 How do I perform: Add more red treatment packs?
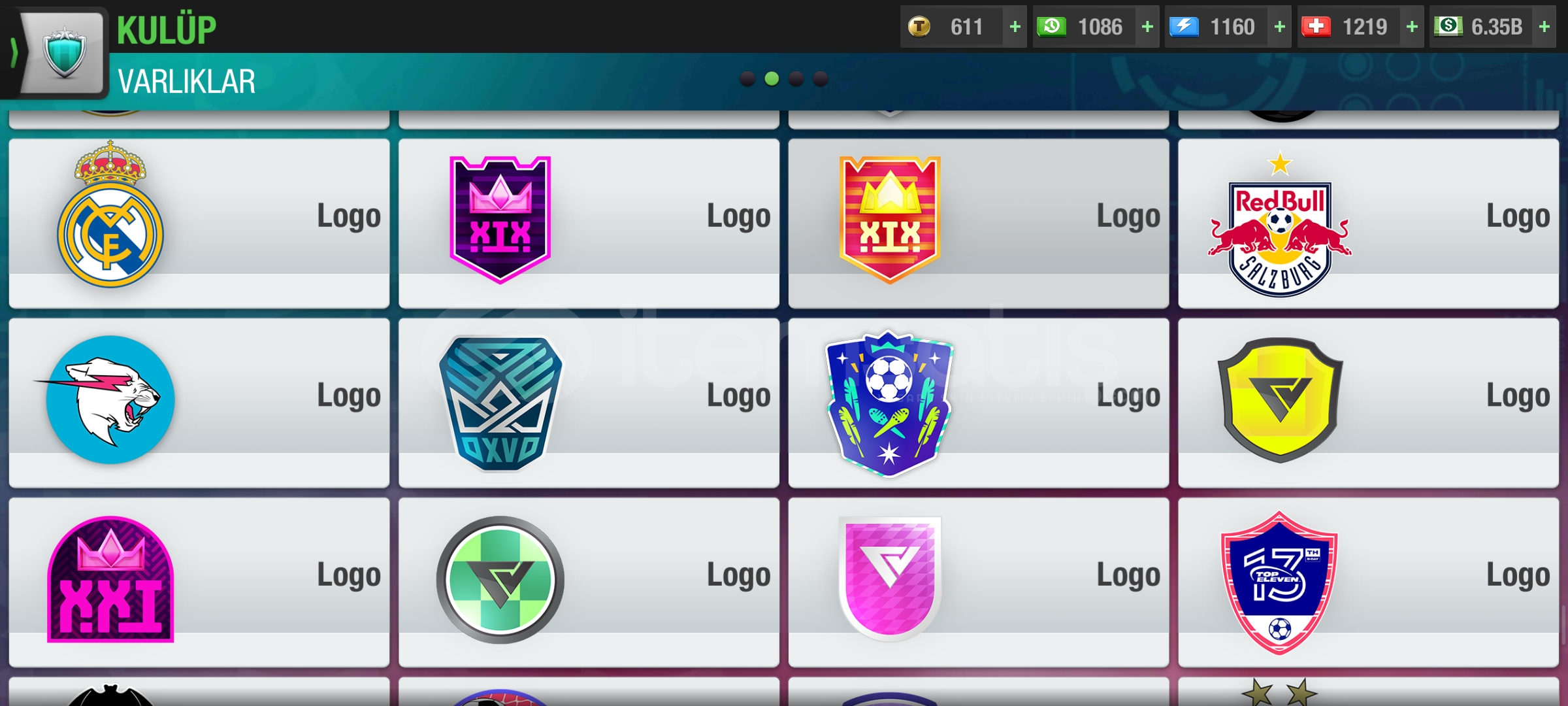click(x=1412, y=27)
